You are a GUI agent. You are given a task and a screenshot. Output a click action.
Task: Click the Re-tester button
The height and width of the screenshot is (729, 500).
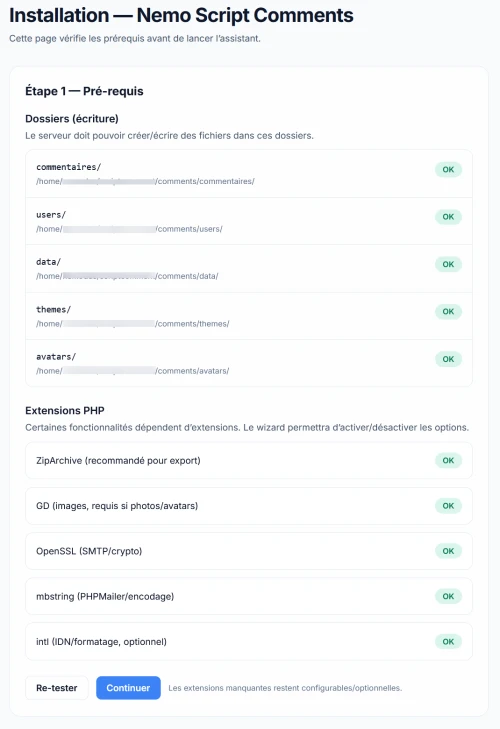coord(57,688)
